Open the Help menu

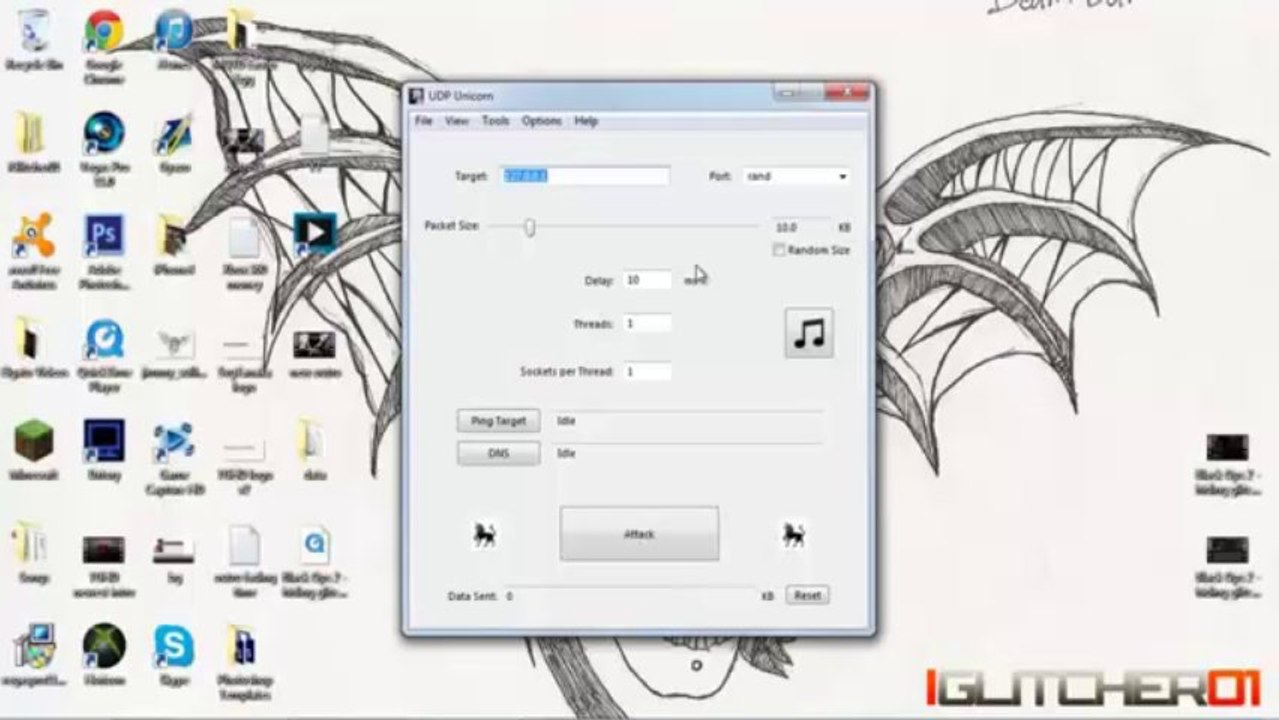[x=586, y=121]
